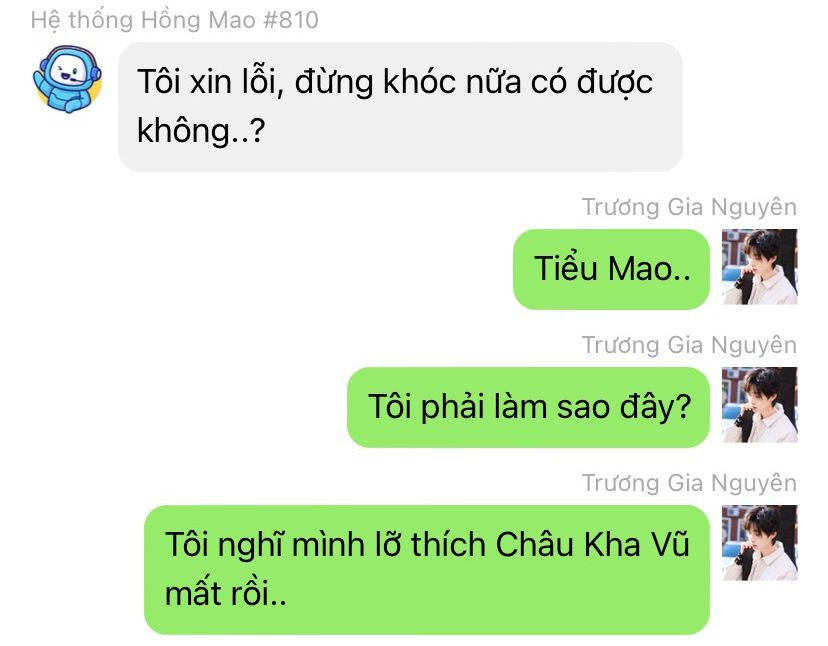The image size is (828, 646).
Task: Click the word 'thích' in the last message
Action: (448, 544)
